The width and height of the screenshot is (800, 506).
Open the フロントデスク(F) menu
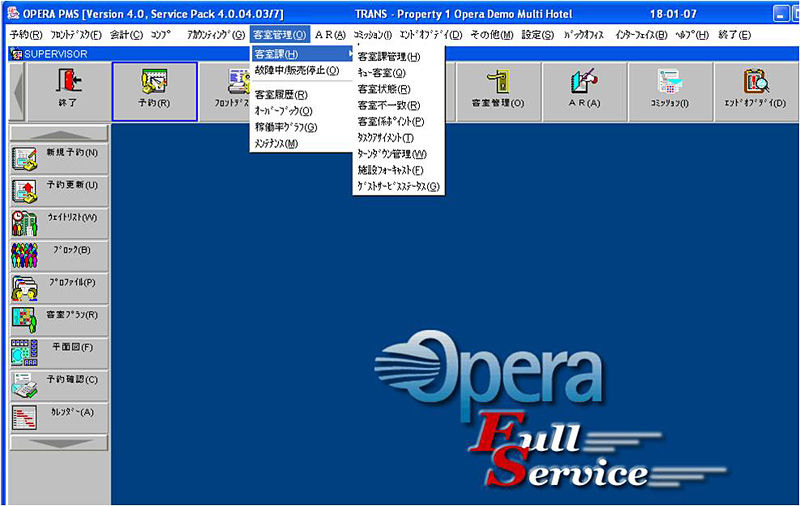click(76, 35)
